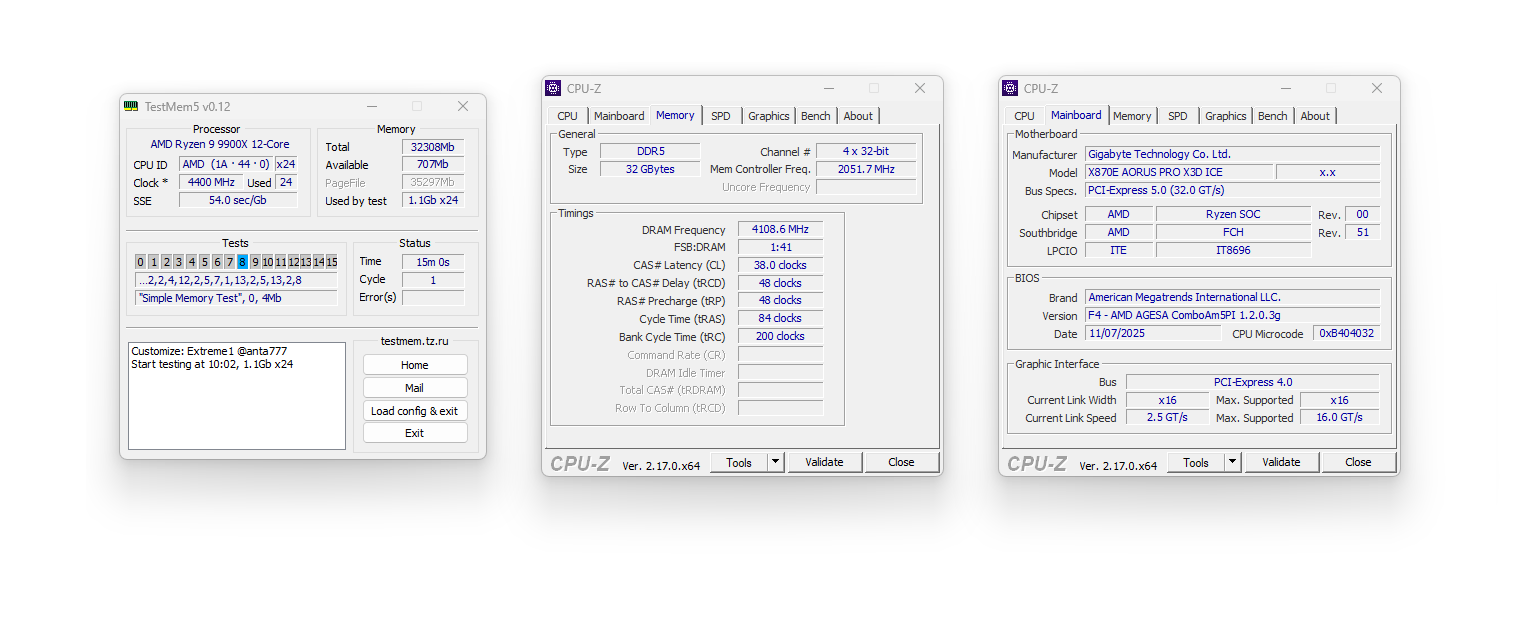Open Tools dropdown arrow in CPU-Z Memory window

[776, 462]
